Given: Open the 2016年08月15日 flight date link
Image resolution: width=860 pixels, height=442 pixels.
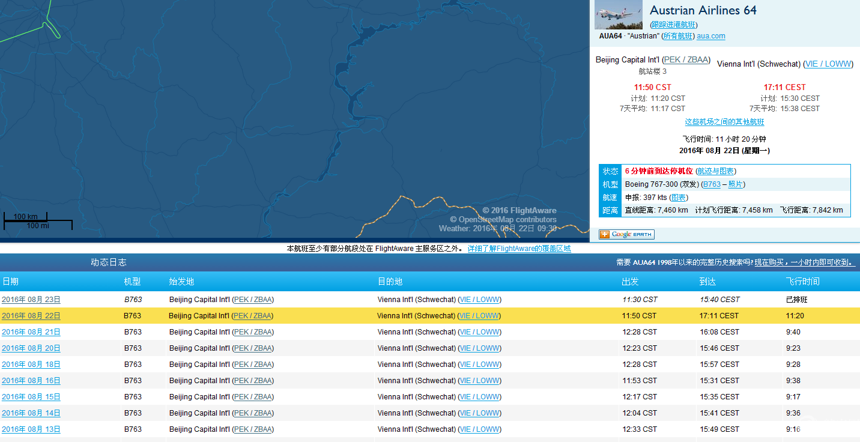Looking at the screenshot, I should [x=31, y=396].
